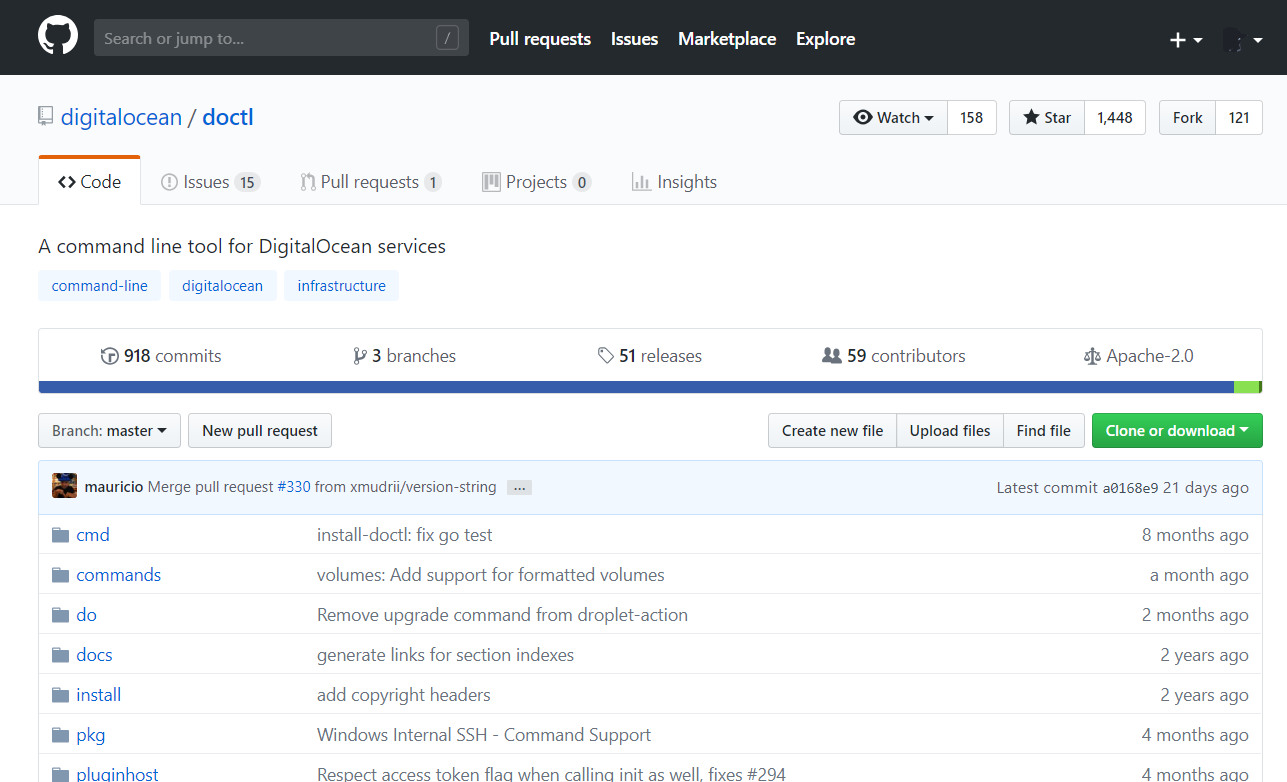Open the commands folder
The height and width of the screenshot is (782, 1287).
pos(118,575)
